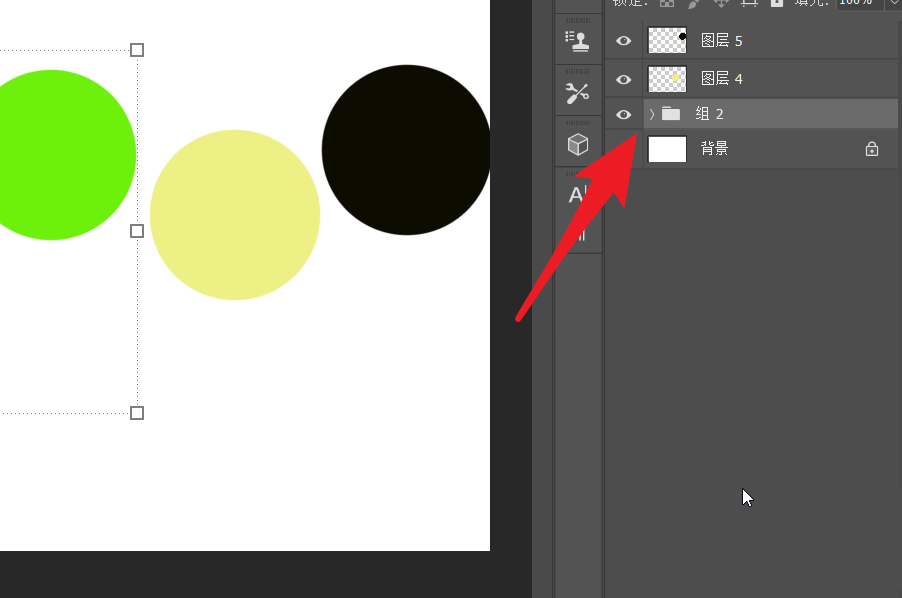
Task: Click the 图层 4 layer thumbnail
Action: point(667,79)
